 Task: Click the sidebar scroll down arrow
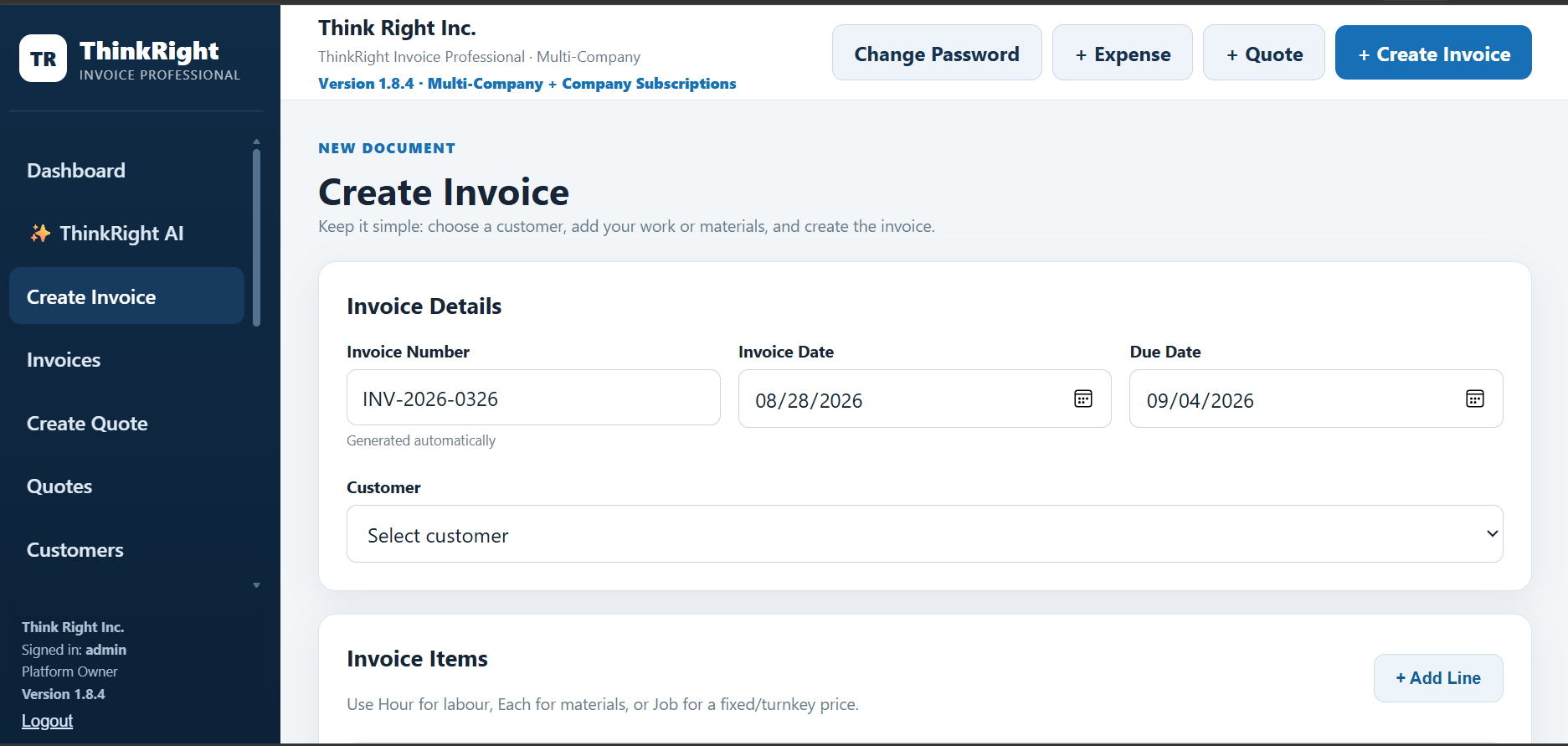pos(256,585)
